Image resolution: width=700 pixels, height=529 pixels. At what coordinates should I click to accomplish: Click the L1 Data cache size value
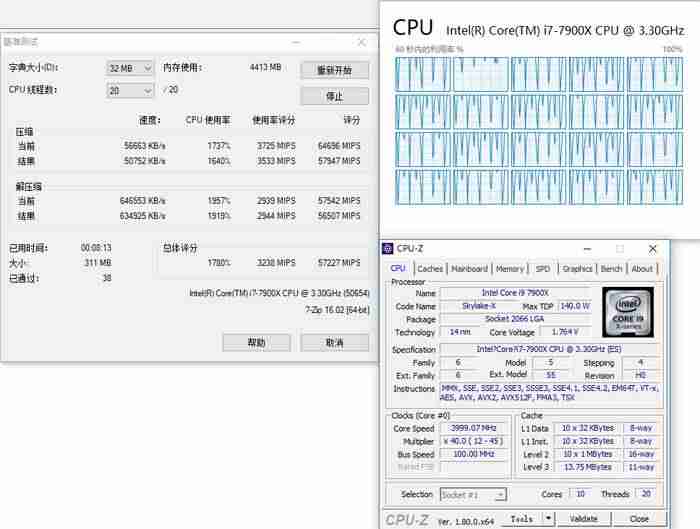click(x=588, y=428)
